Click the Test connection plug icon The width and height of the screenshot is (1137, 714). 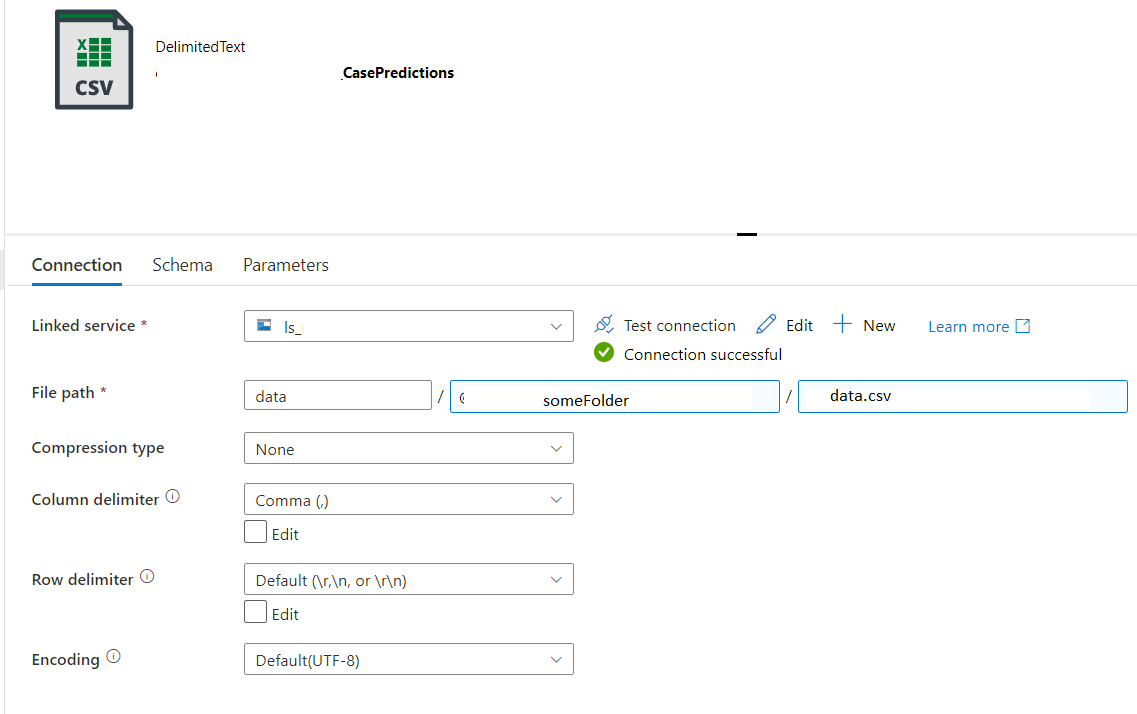click(x=604, y=325)
